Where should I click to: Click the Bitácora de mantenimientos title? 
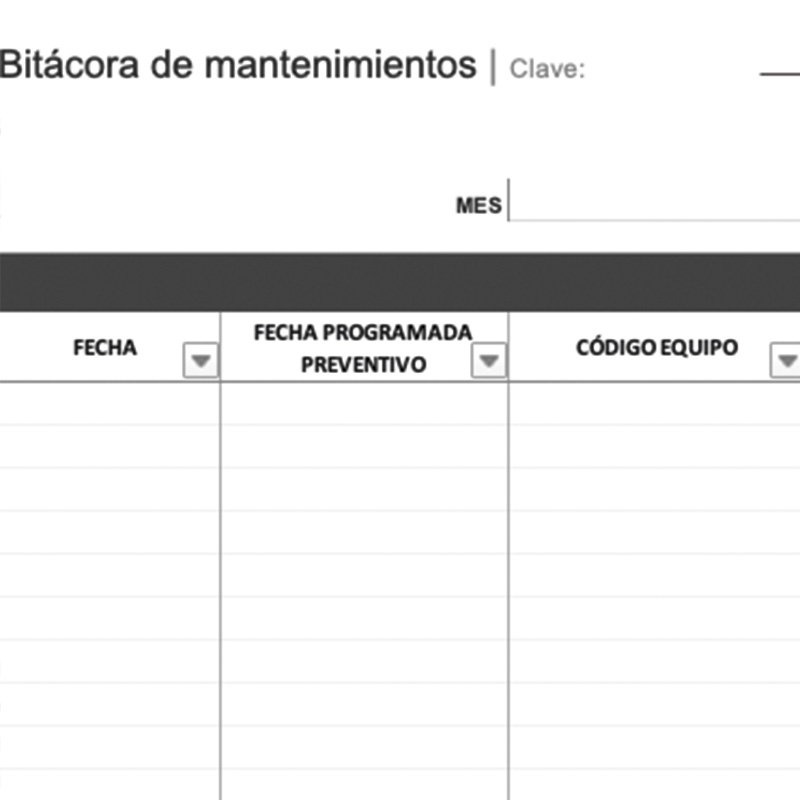coord(238,65)
